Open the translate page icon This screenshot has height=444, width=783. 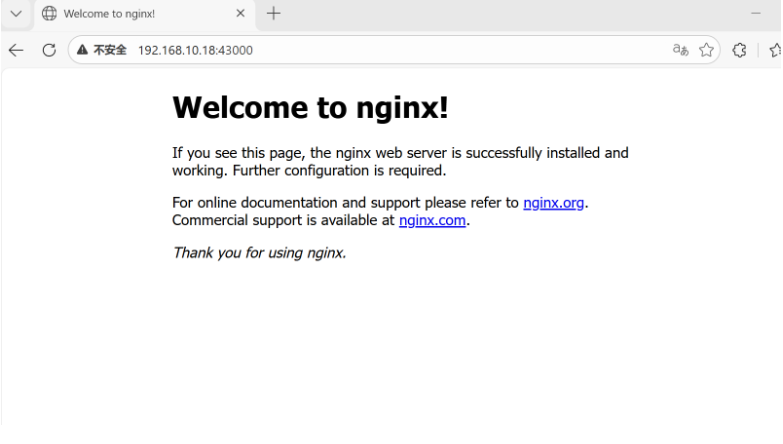(680, 50)
